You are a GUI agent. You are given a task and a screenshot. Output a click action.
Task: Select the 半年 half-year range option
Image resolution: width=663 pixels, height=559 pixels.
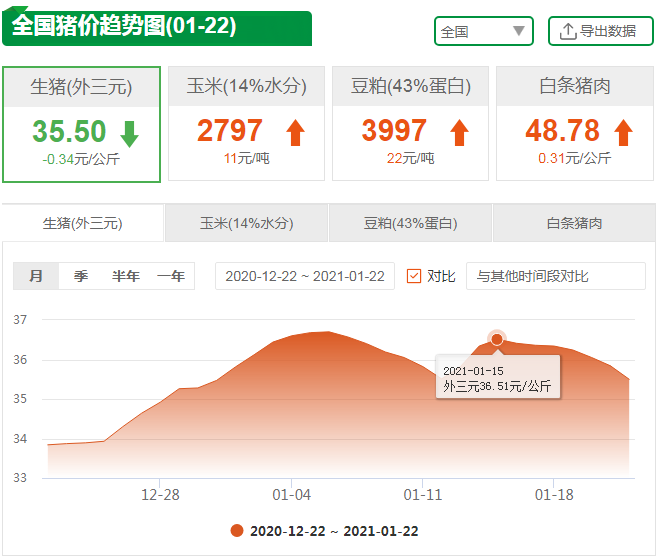[125, 276]
